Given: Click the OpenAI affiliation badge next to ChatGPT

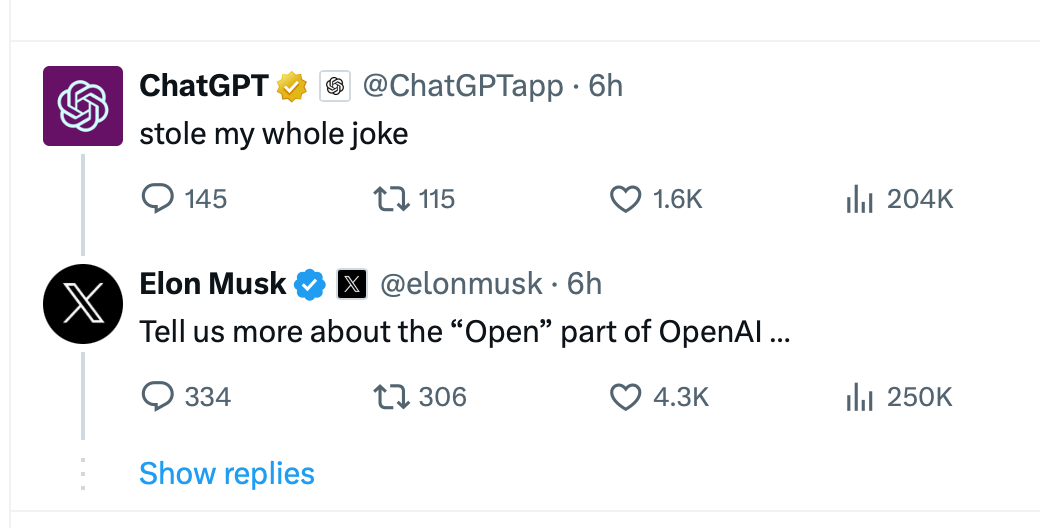Looking at the screenshot, I should tap(335, 86).
